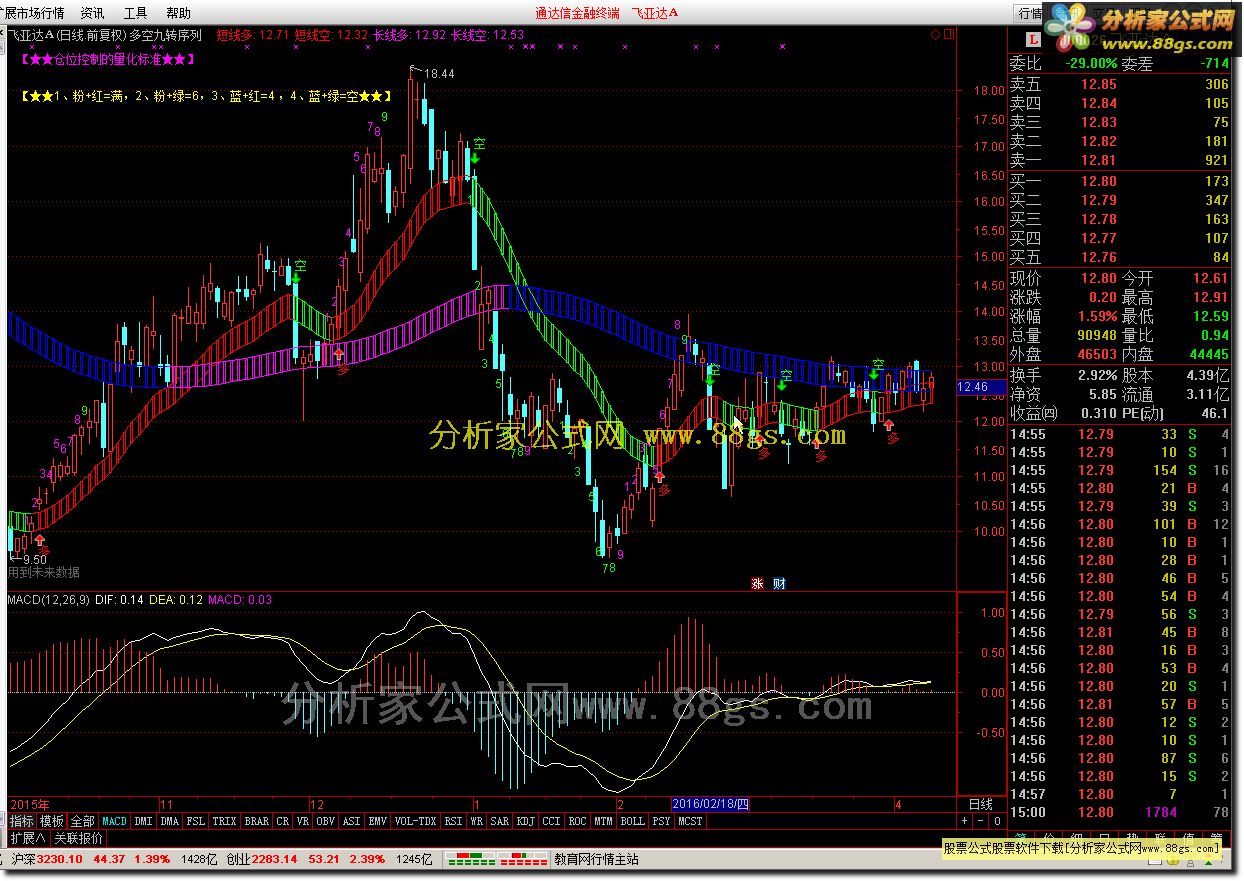
Task: Click the plus zoom button under 日线
Action: 965,821
